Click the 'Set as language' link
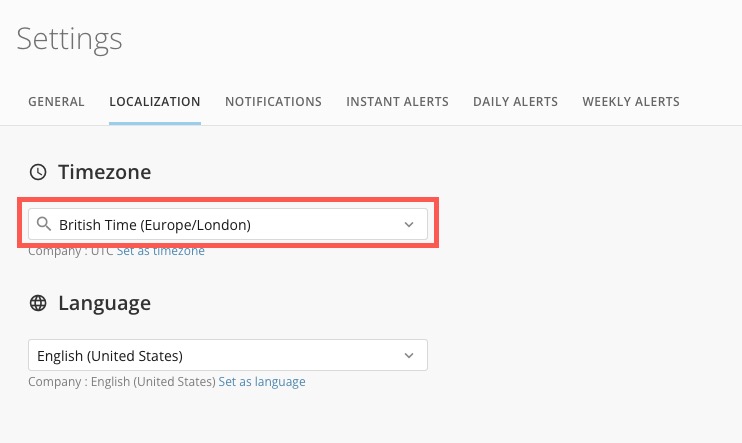 (x=262, y=382)
